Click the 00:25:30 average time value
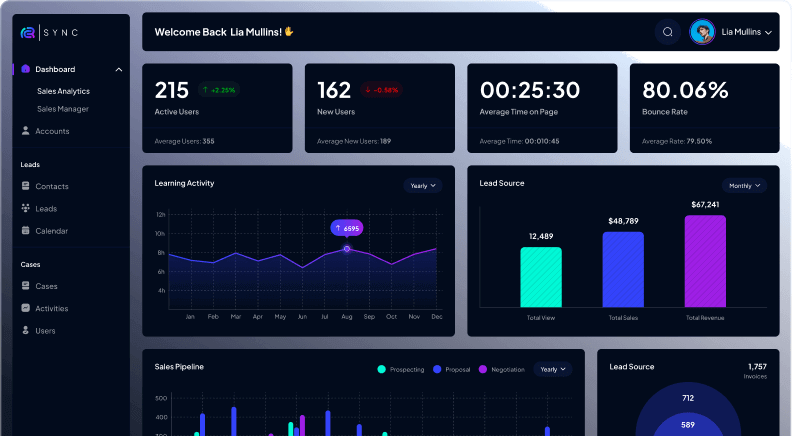This screenshot has width=792, height=436. tap(530, 90)
